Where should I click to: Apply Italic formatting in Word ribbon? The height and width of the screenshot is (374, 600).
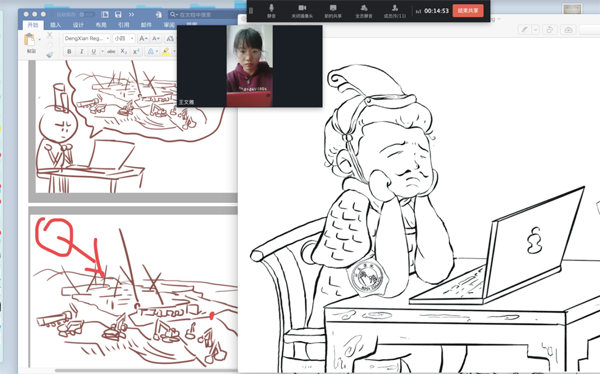81,51
